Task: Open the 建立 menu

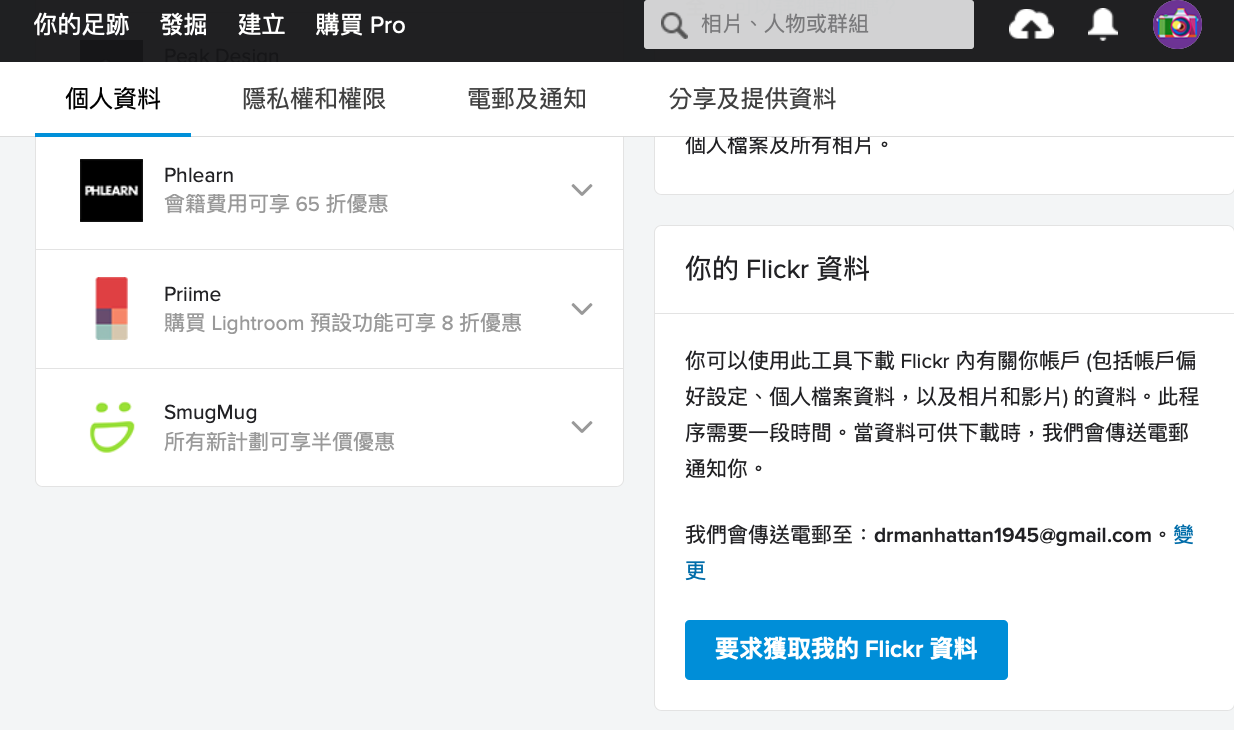Action: 262,25
